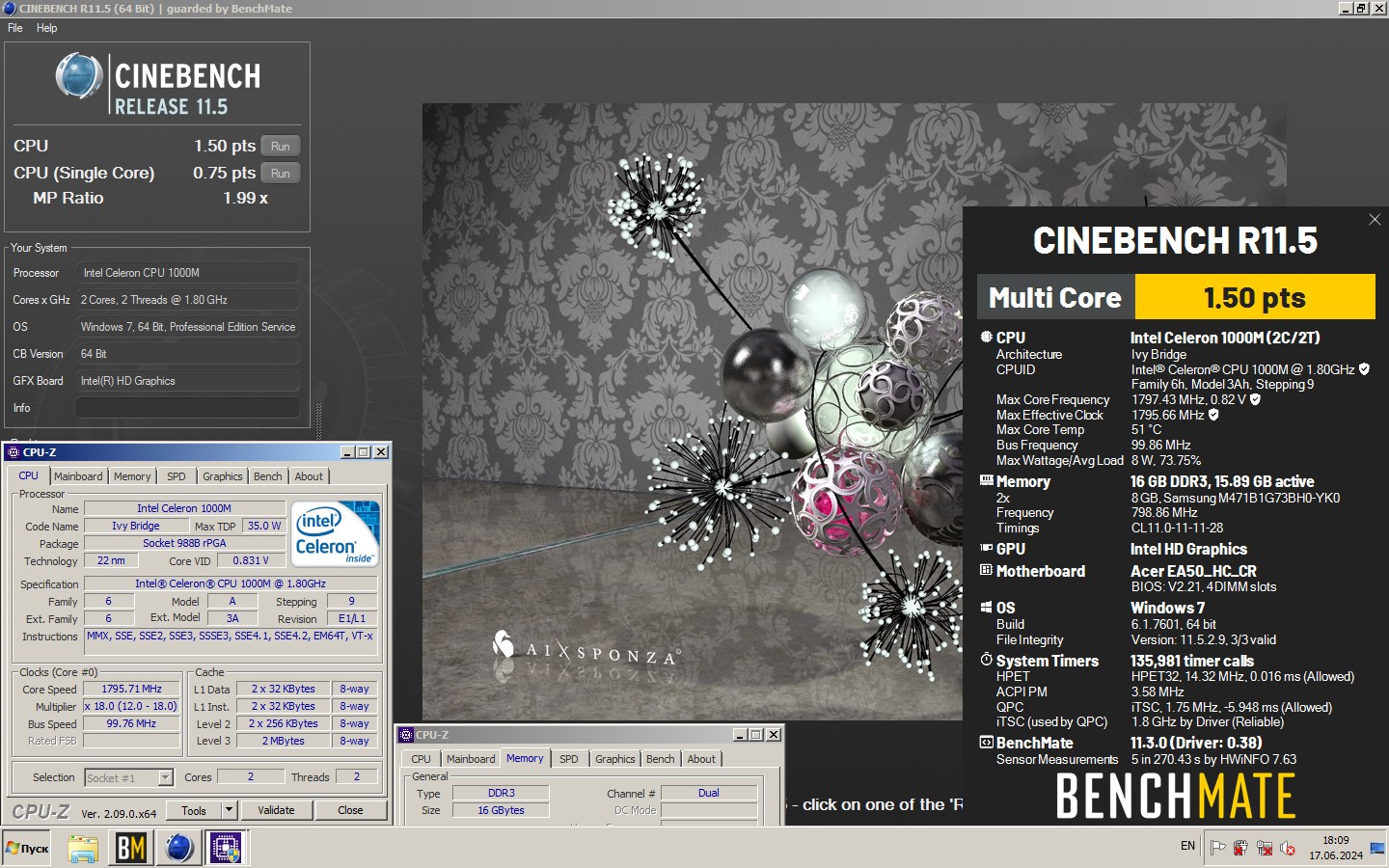Open the Help menu in Cinebench
The height and width of the screenshot is (868, 1389).
click(x=46, y=28)
